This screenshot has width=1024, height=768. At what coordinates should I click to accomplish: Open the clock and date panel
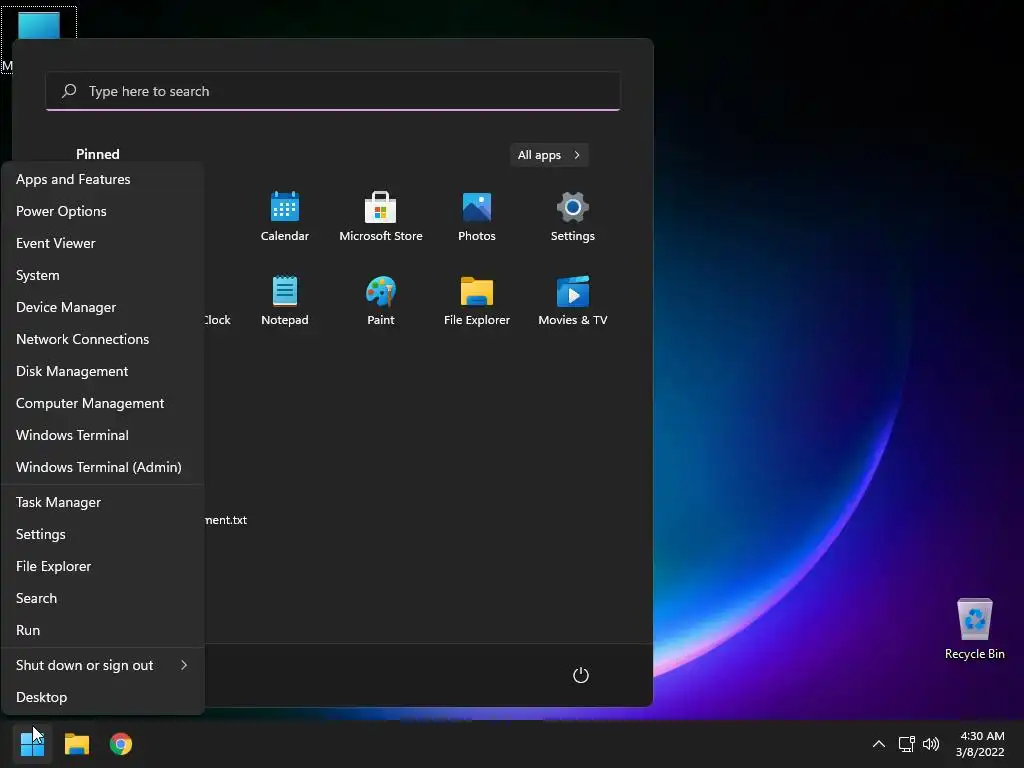click(x=980, y=744)
